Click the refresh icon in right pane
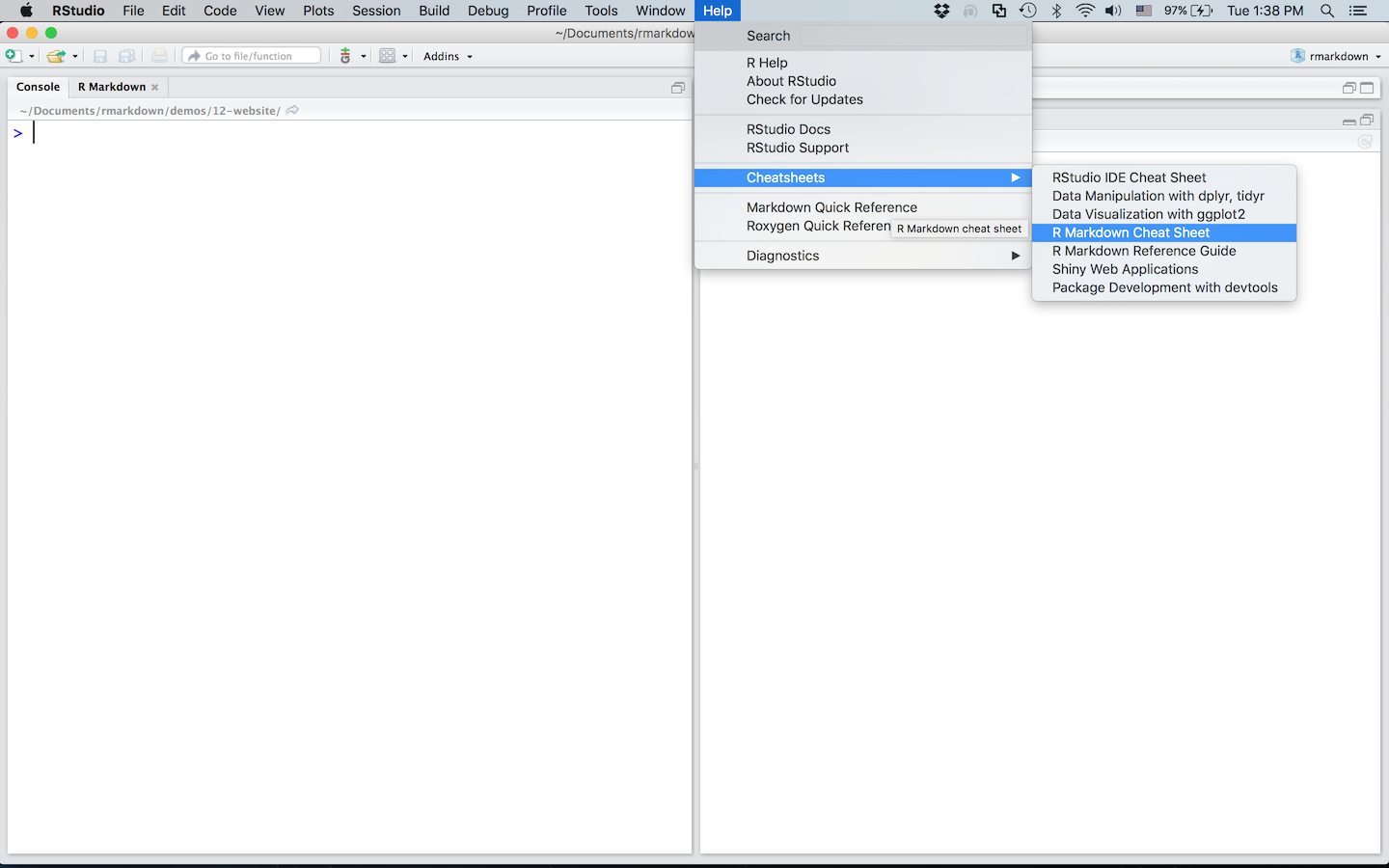Image resolution: width=1389 pixels, height=868 pixels. coord(1365,142)
